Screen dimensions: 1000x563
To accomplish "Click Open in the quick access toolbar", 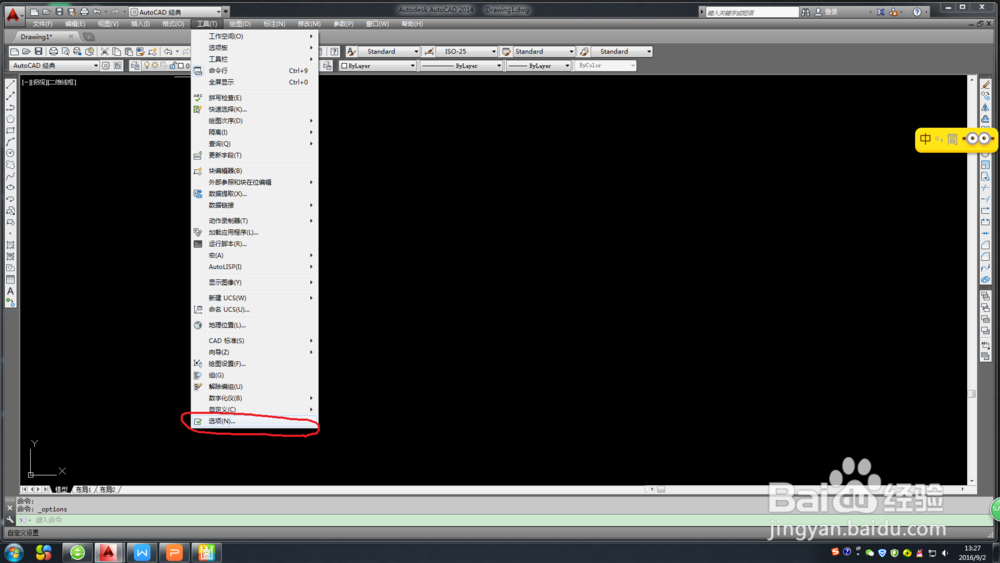I will [47, 11].
